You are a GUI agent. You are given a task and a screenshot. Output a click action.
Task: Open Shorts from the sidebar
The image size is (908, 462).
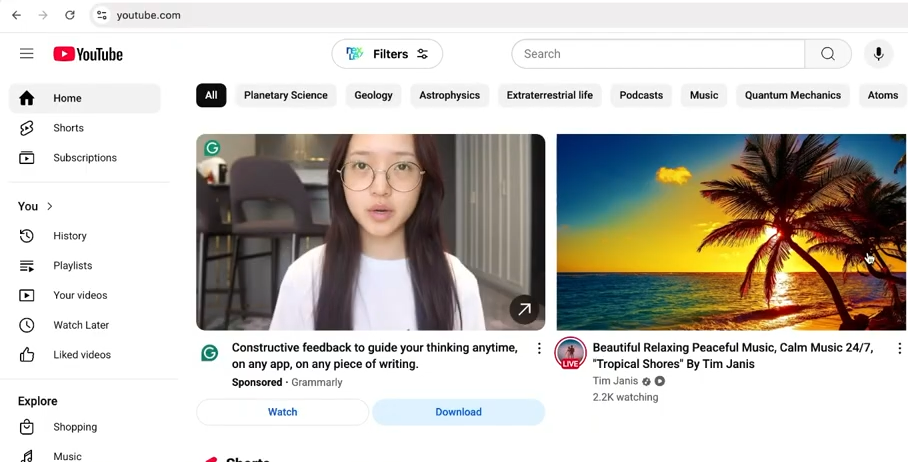pos(68,128)
